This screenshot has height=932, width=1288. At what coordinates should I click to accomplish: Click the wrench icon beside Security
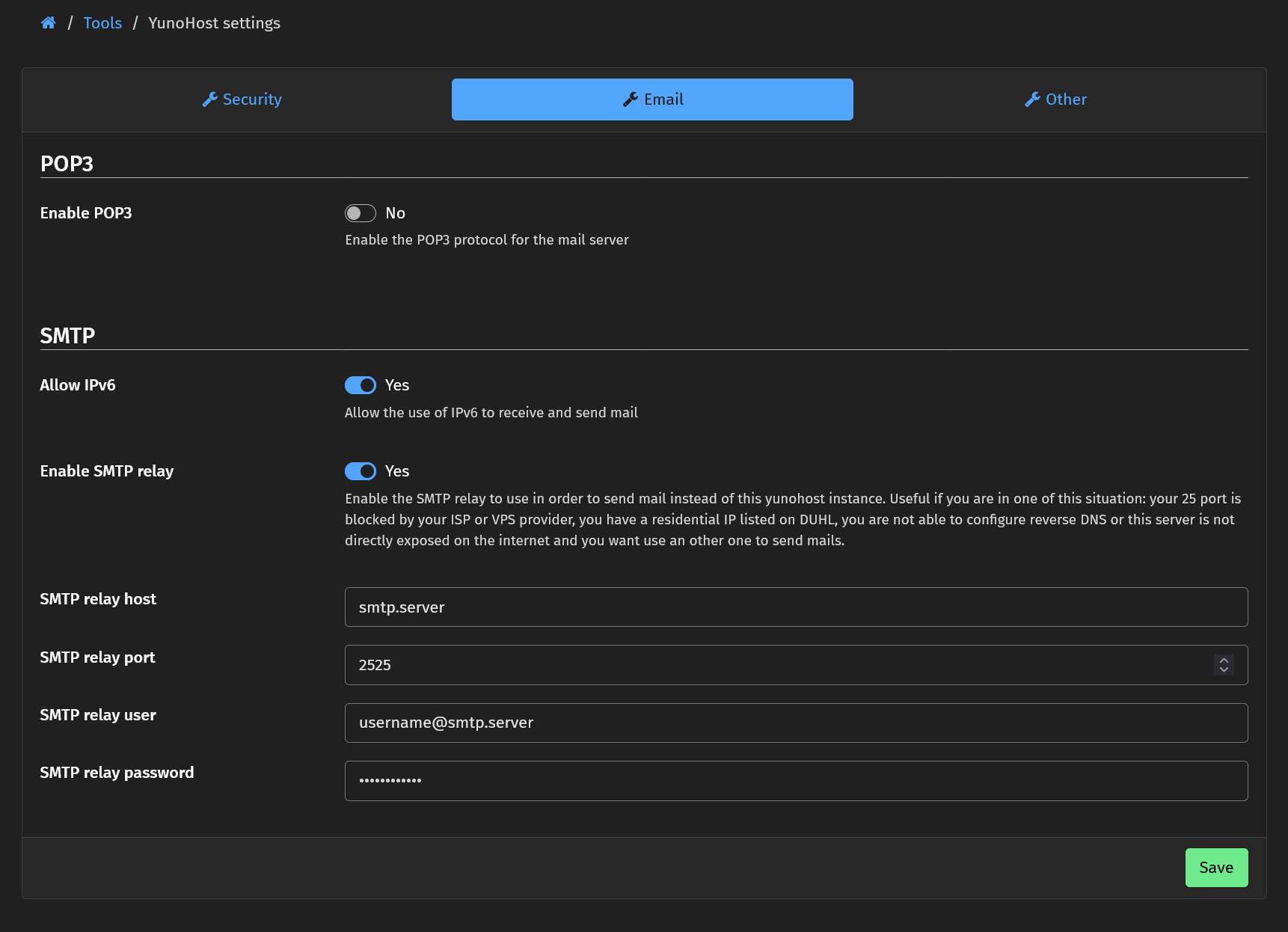click(x=209, y=99)
